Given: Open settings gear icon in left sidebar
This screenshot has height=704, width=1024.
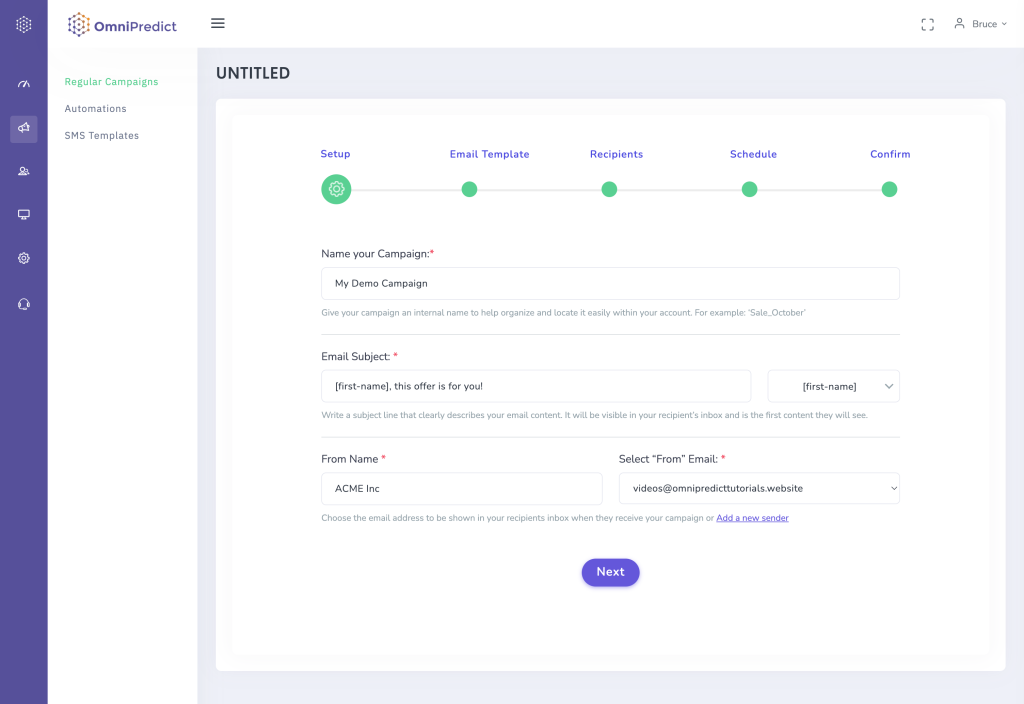Looking at the screenshot, I should [24, 258].
